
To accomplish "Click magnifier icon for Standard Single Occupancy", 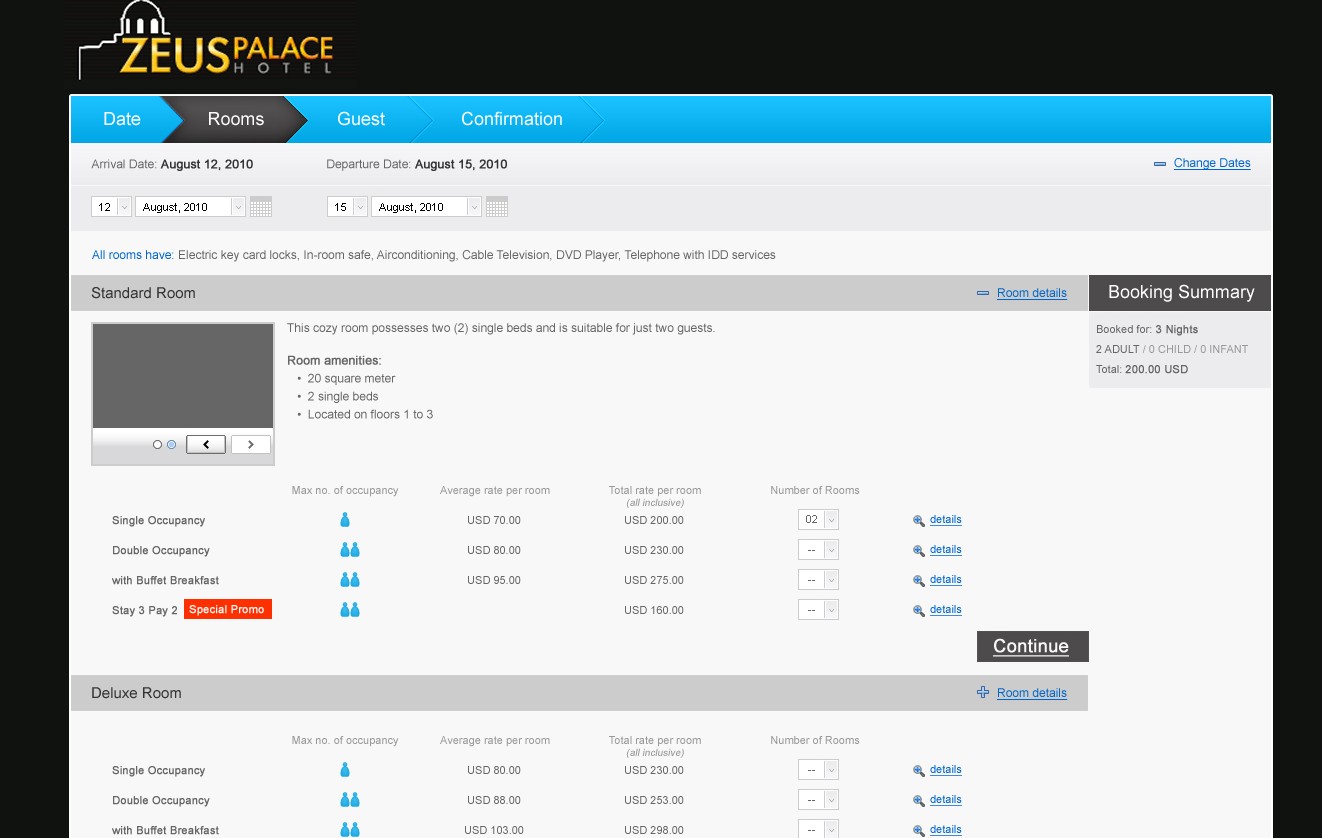I will (x=919, y=520).
